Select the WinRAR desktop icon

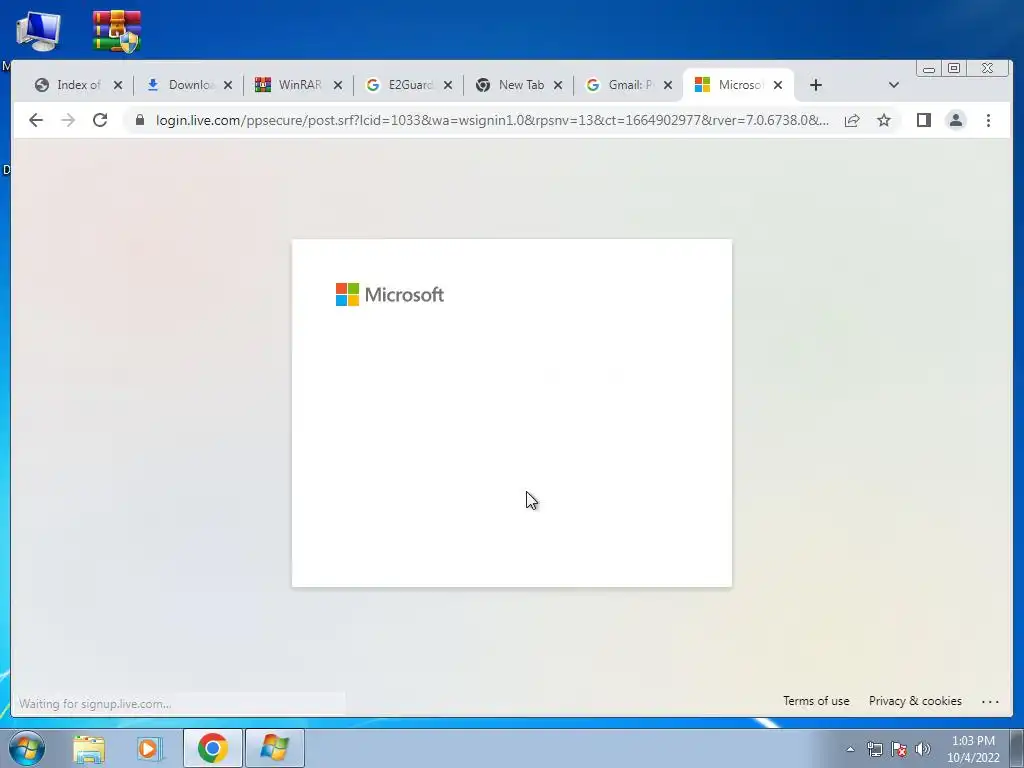(x=116, y=31)
